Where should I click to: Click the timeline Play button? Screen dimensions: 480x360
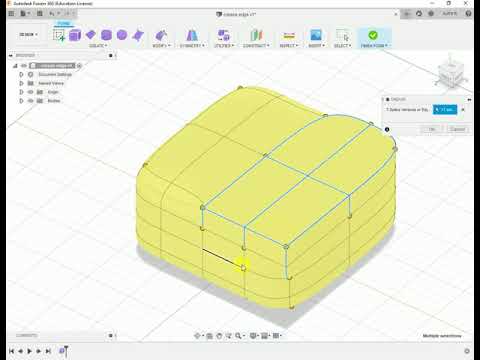30,351
